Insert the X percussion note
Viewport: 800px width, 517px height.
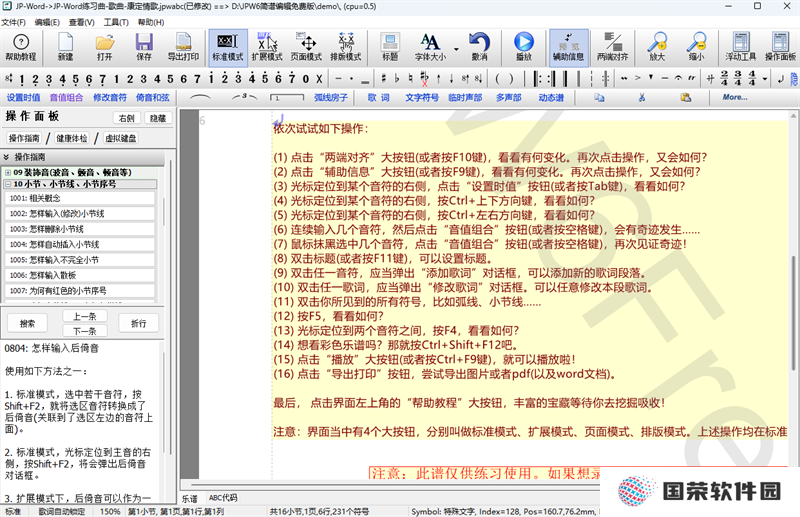tap(319, 79)
